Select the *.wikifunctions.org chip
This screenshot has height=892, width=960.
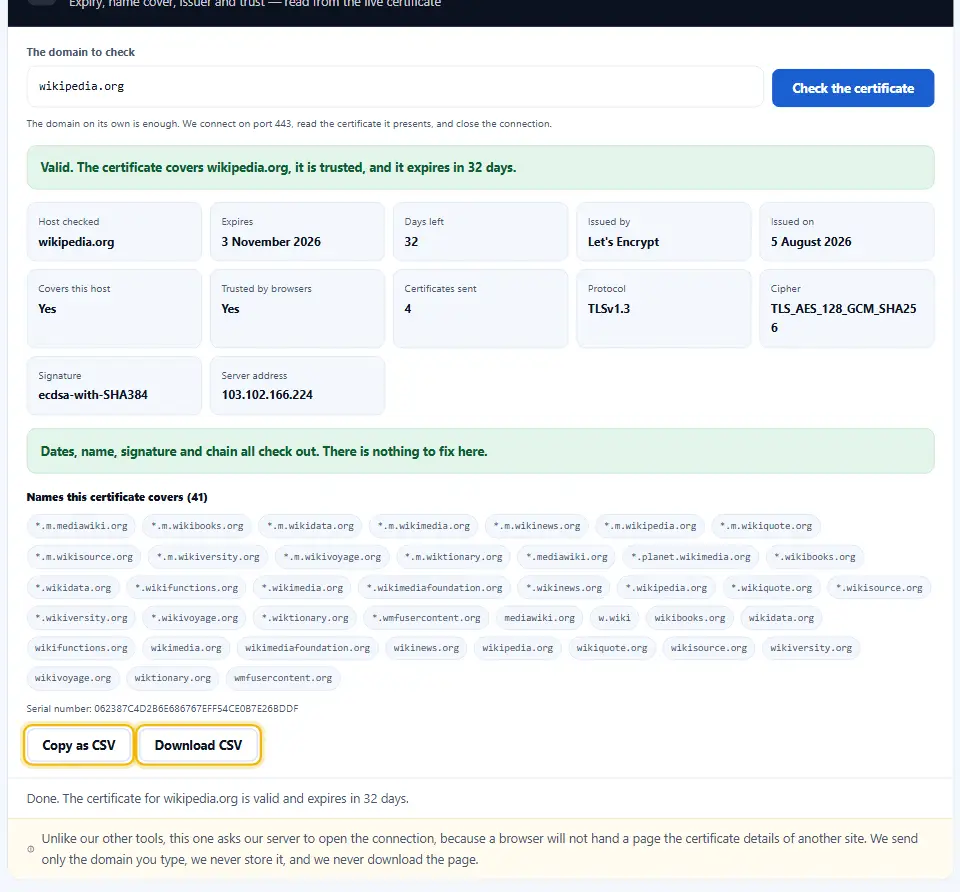click(x=187, y=588)
